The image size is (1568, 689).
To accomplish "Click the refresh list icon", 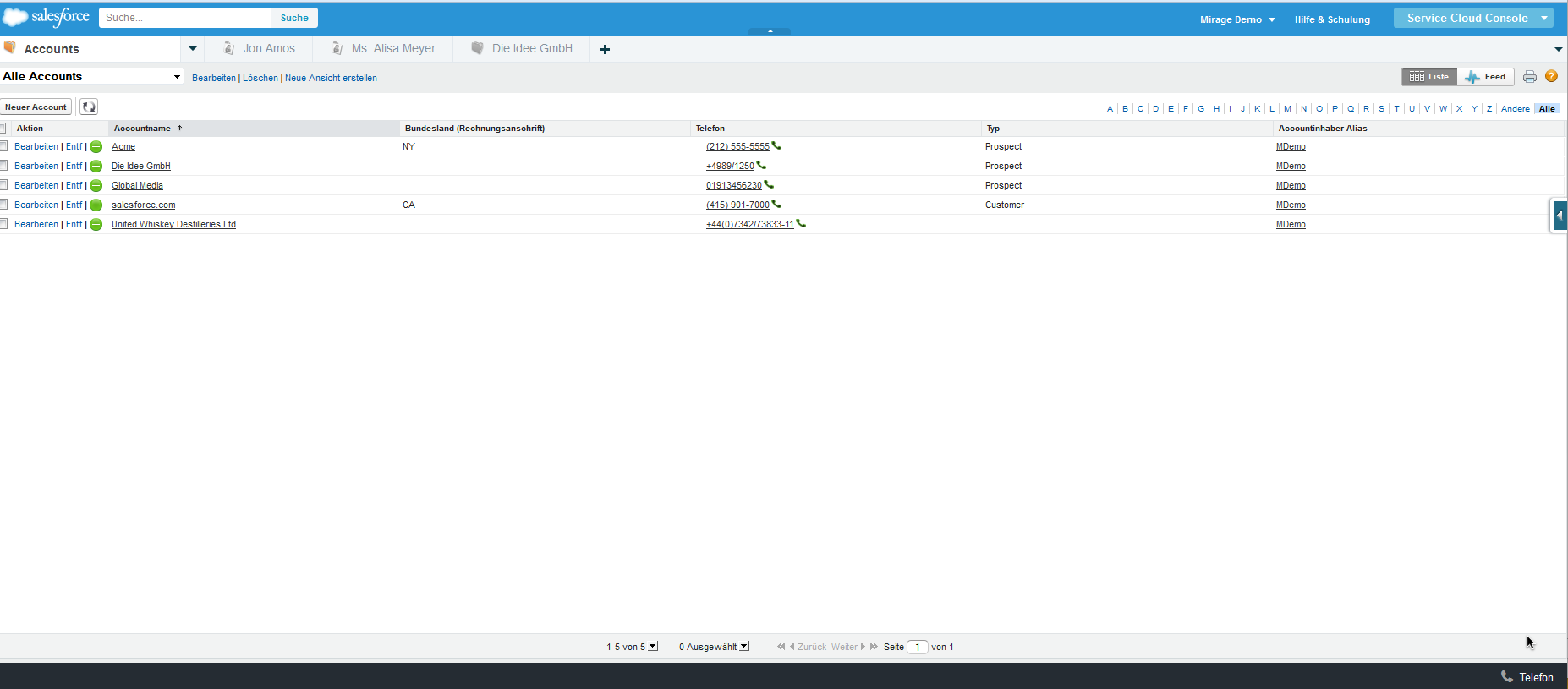I will [x=89, y=107].
